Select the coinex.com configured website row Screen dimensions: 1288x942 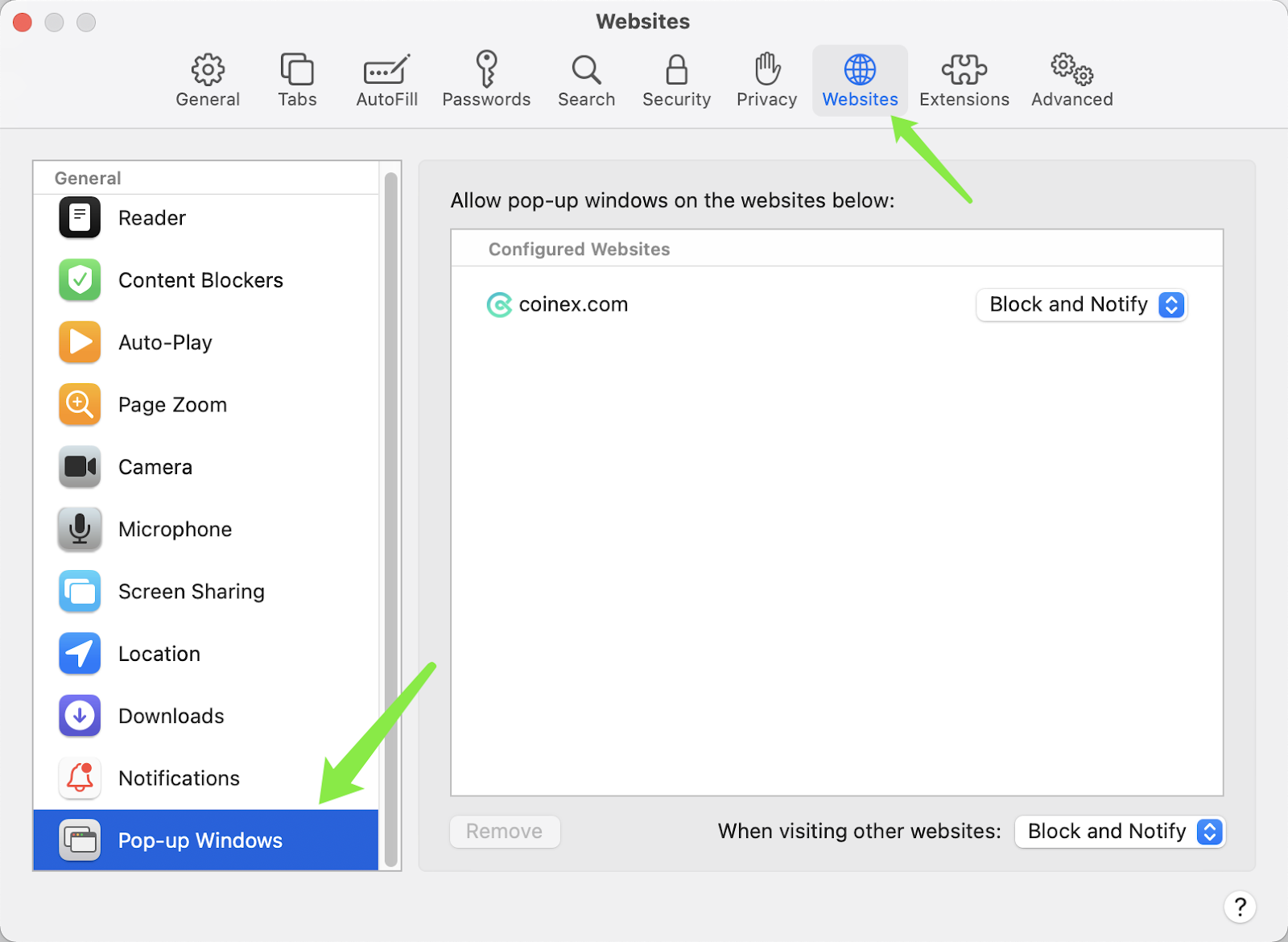pos(837,305)
